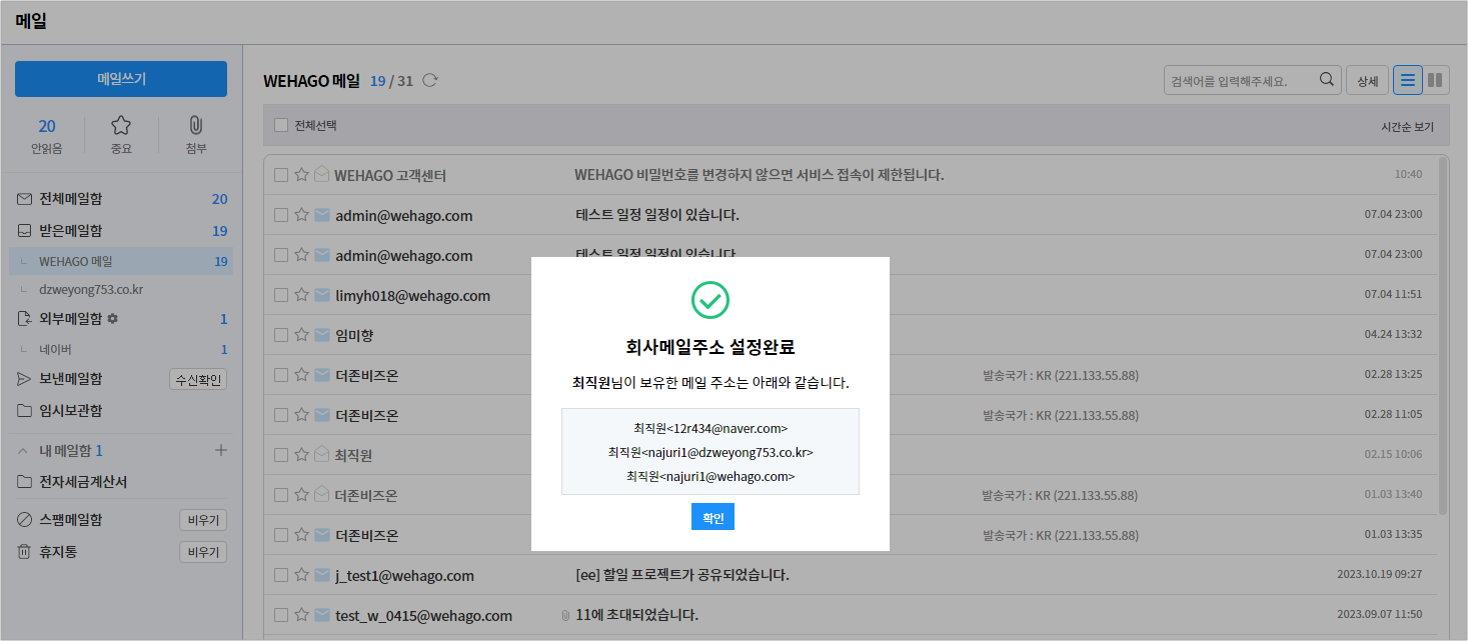Open important mail via star icon in sidebar
Screen dimensions: 1468x641
(x=121, y=126)
